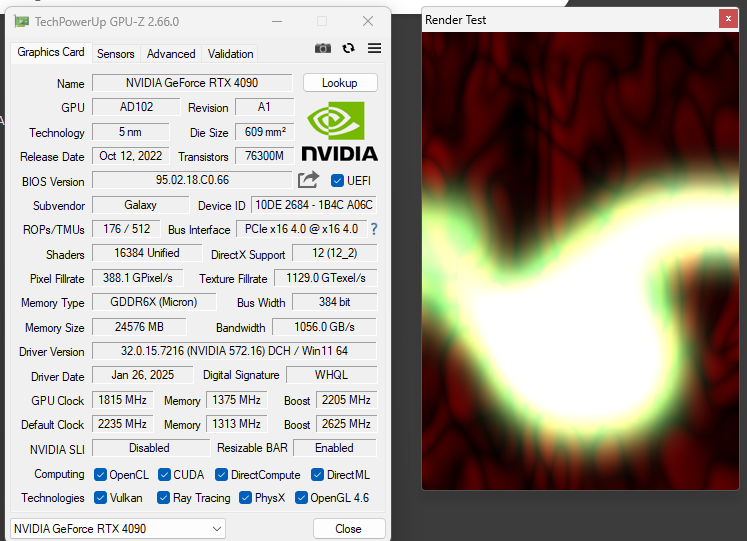
Task: Click the BIOS export share icon
Action: coord(308,180)
